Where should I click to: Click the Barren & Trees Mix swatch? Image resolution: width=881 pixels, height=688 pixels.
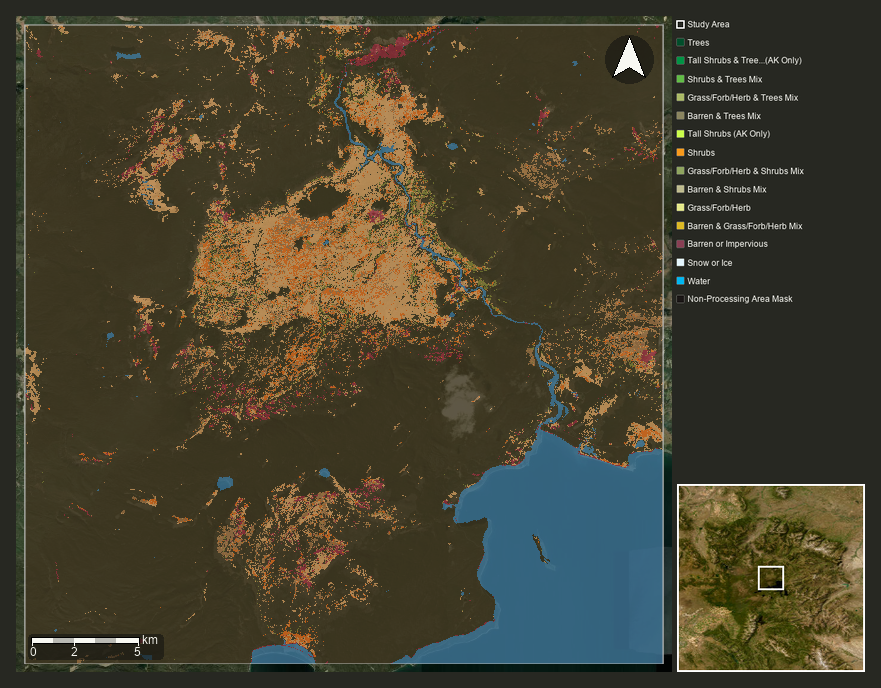tap(680, 116)
